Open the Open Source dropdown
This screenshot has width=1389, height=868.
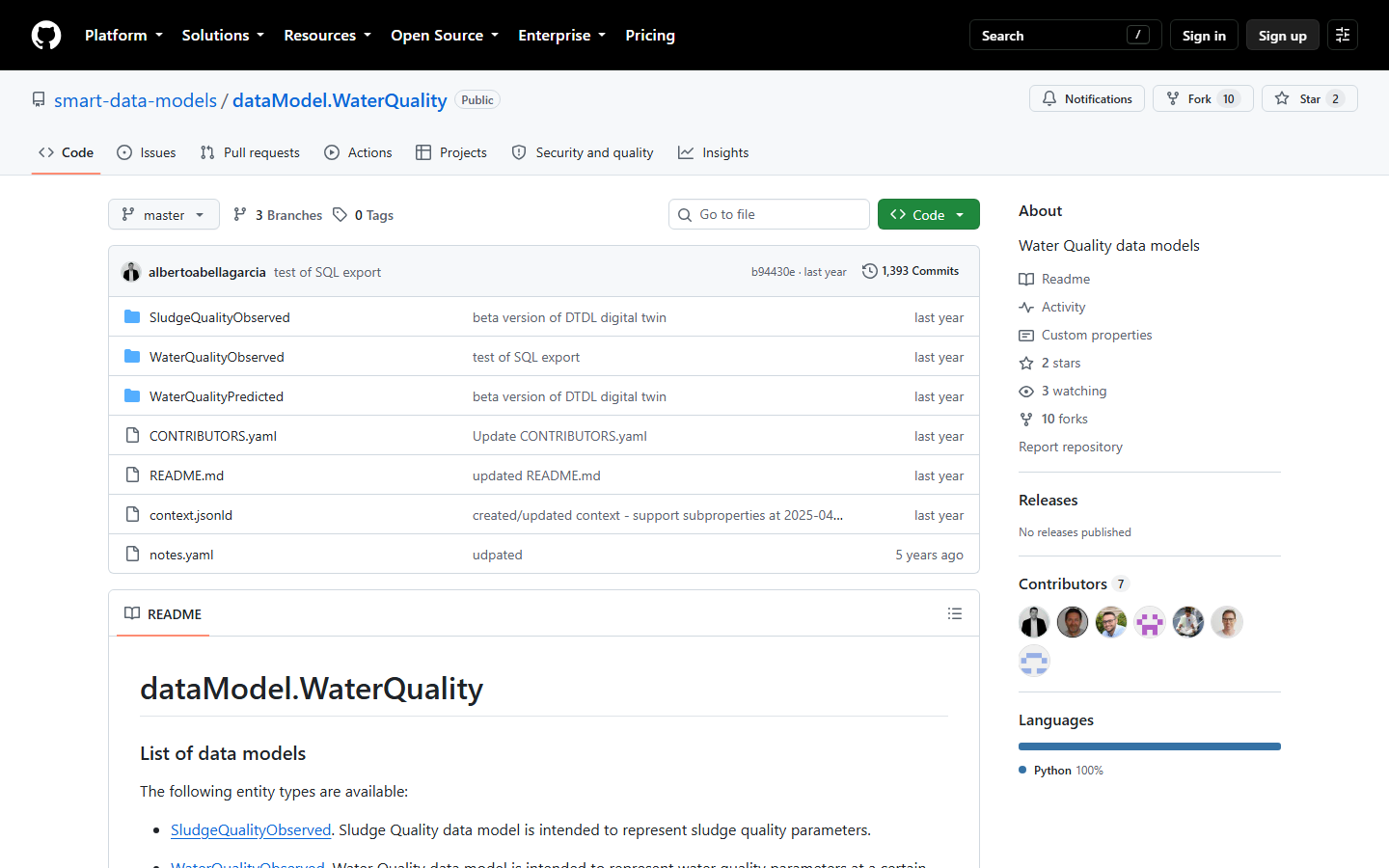point(445,36)
